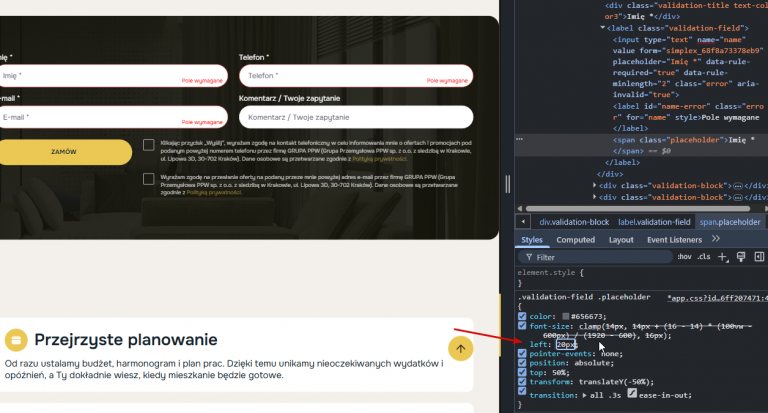Toggle the computed styles sidebar icon
768x413 pixels.
click(x=759, y=257)
